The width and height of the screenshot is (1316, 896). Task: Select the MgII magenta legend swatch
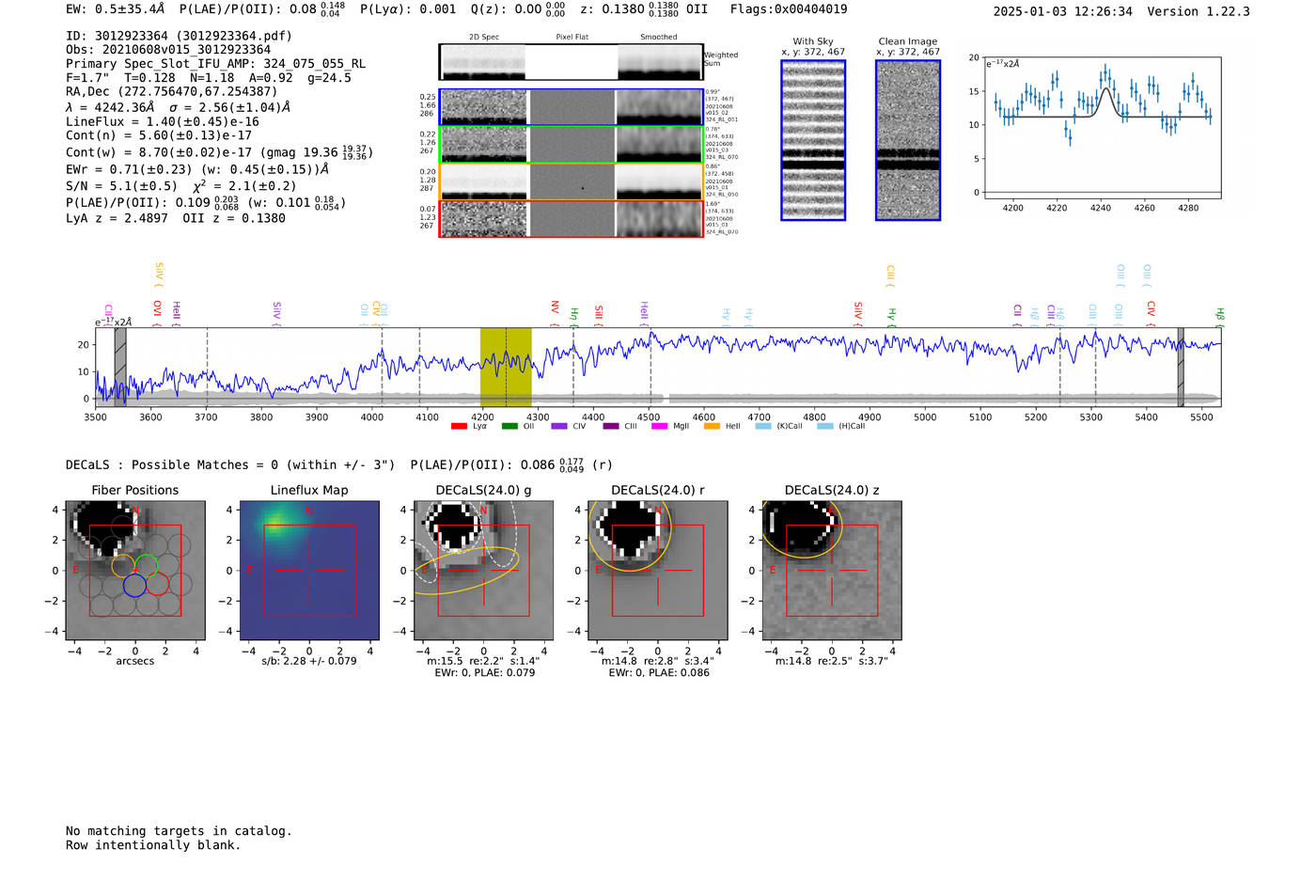659,426
